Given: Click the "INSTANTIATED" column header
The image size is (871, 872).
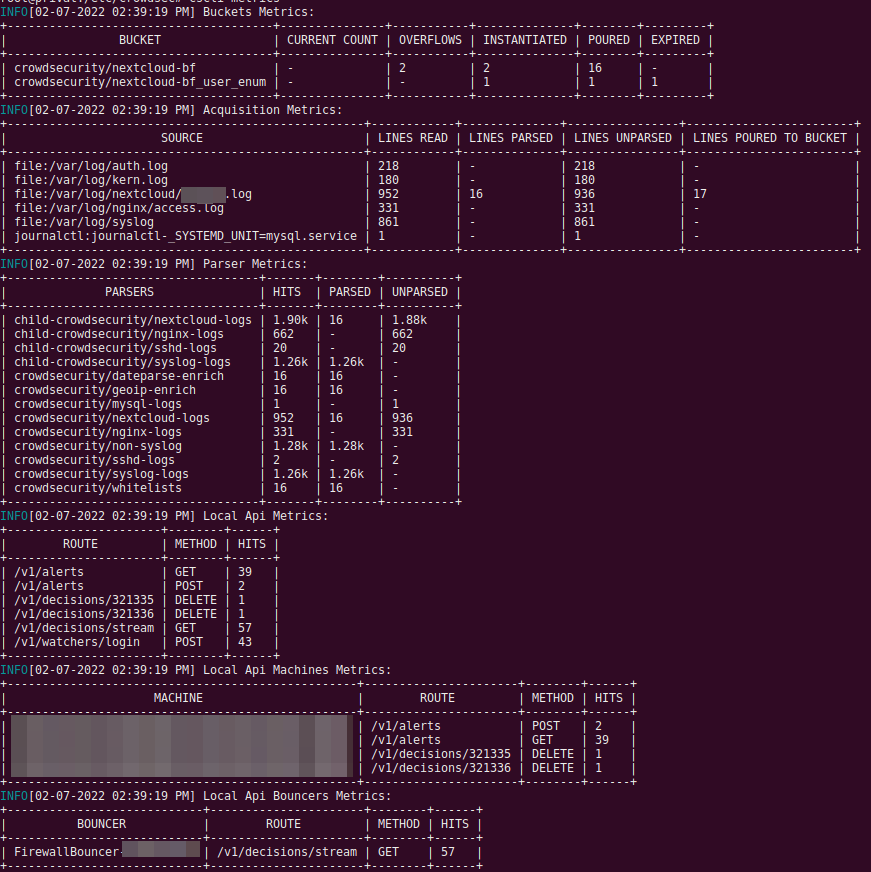Looking at the screenshot, I should click(x=524, y=40).
